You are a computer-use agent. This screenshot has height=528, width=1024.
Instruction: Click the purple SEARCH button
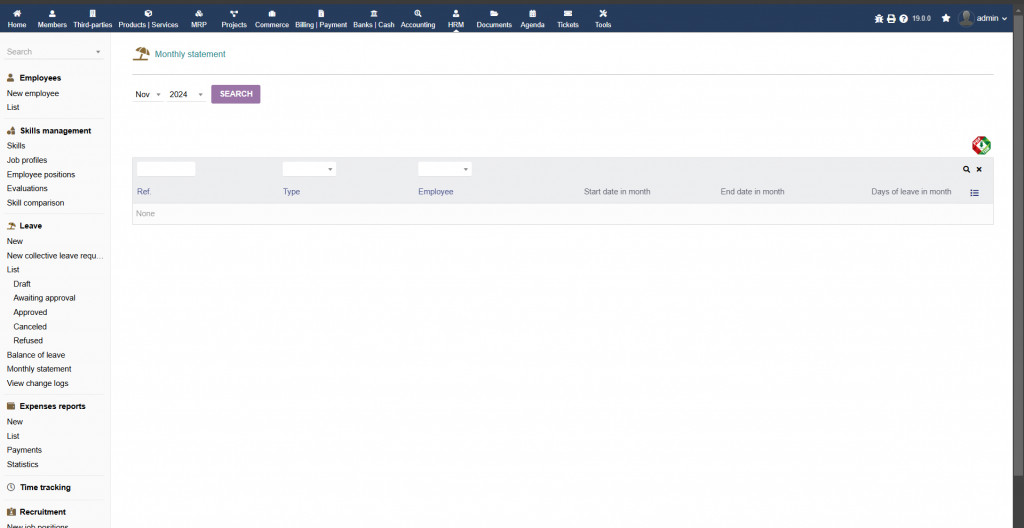coord(236,94)
